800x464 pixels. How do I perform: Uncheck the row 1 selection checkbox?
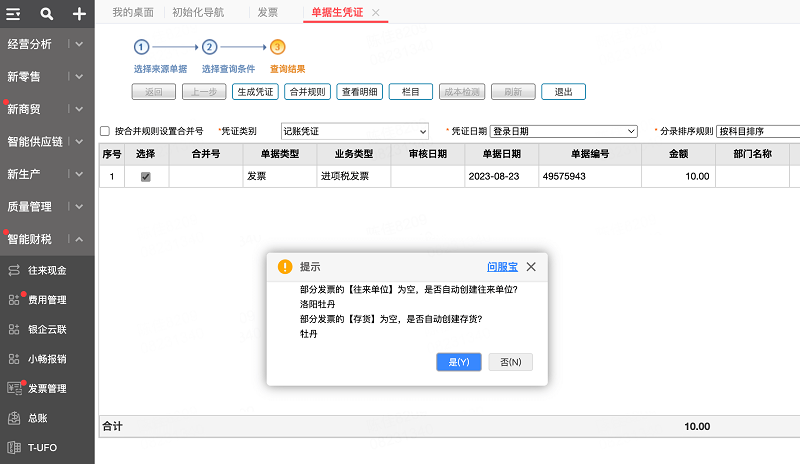click(x=146, y=177)
